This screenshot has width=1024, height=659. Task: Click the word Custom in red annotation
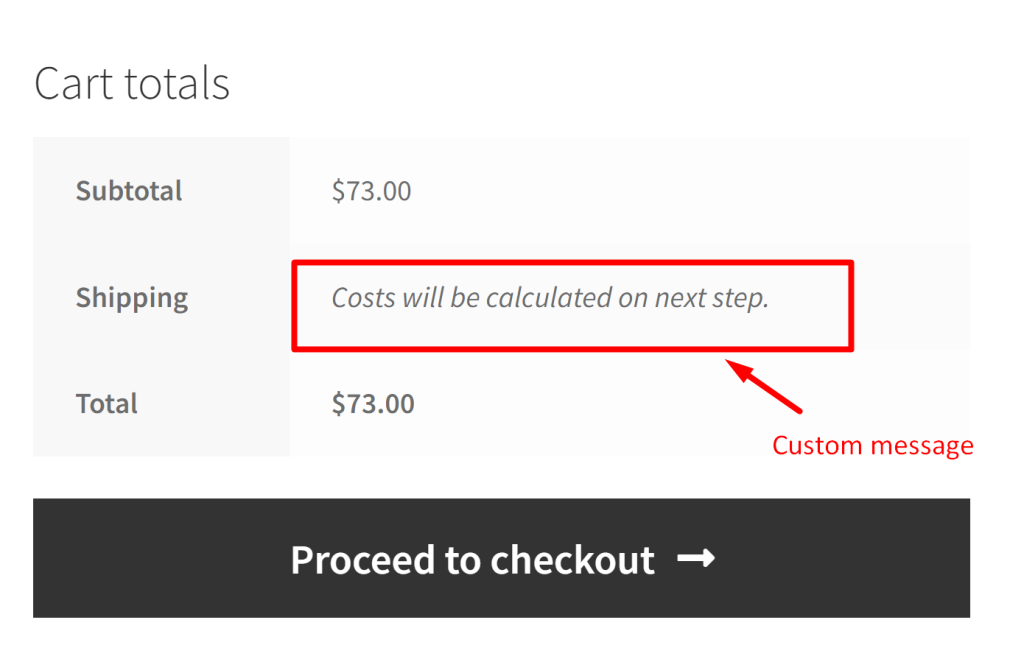[815, 445]
